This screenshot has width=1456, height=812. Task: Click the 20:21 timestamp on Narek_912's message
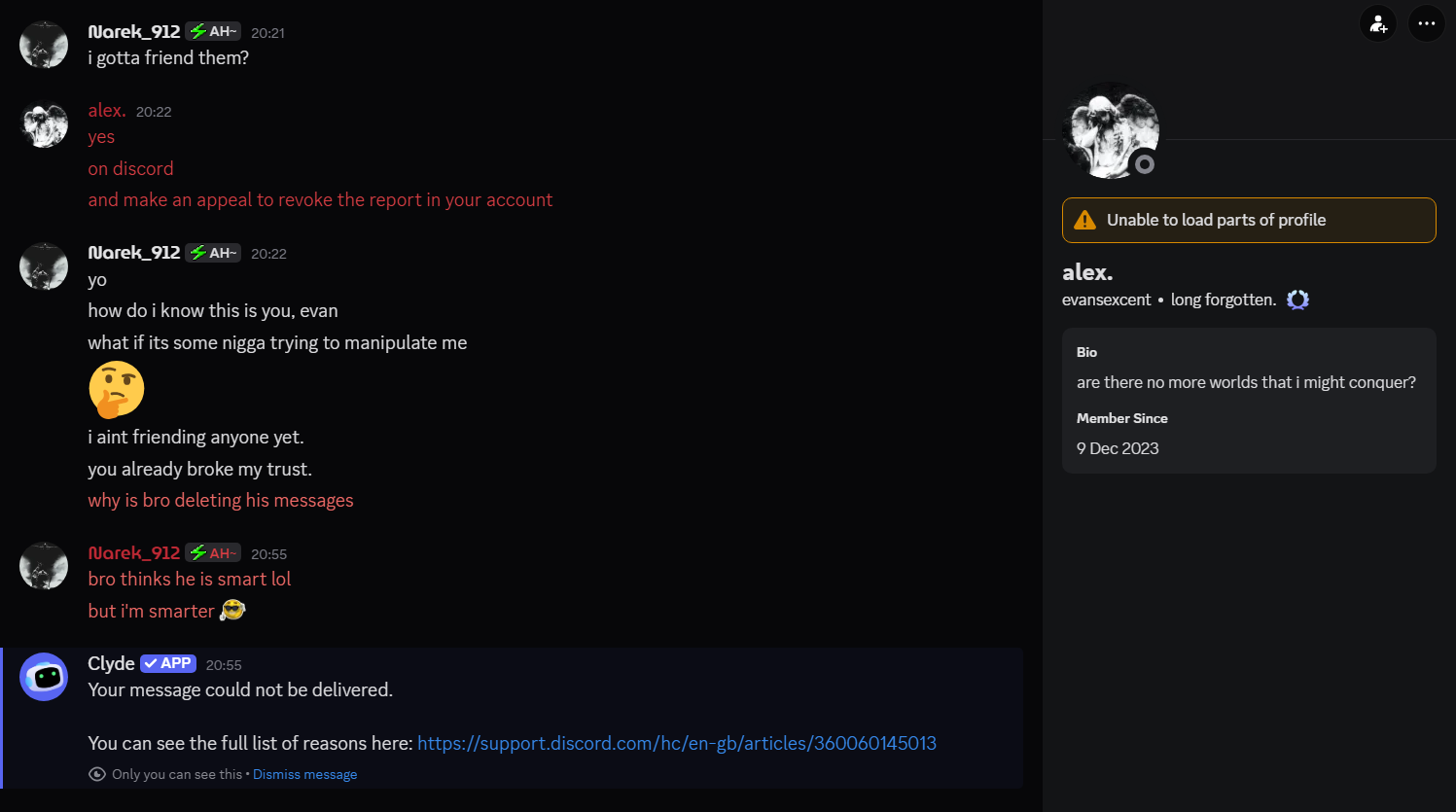coord(266,32)
